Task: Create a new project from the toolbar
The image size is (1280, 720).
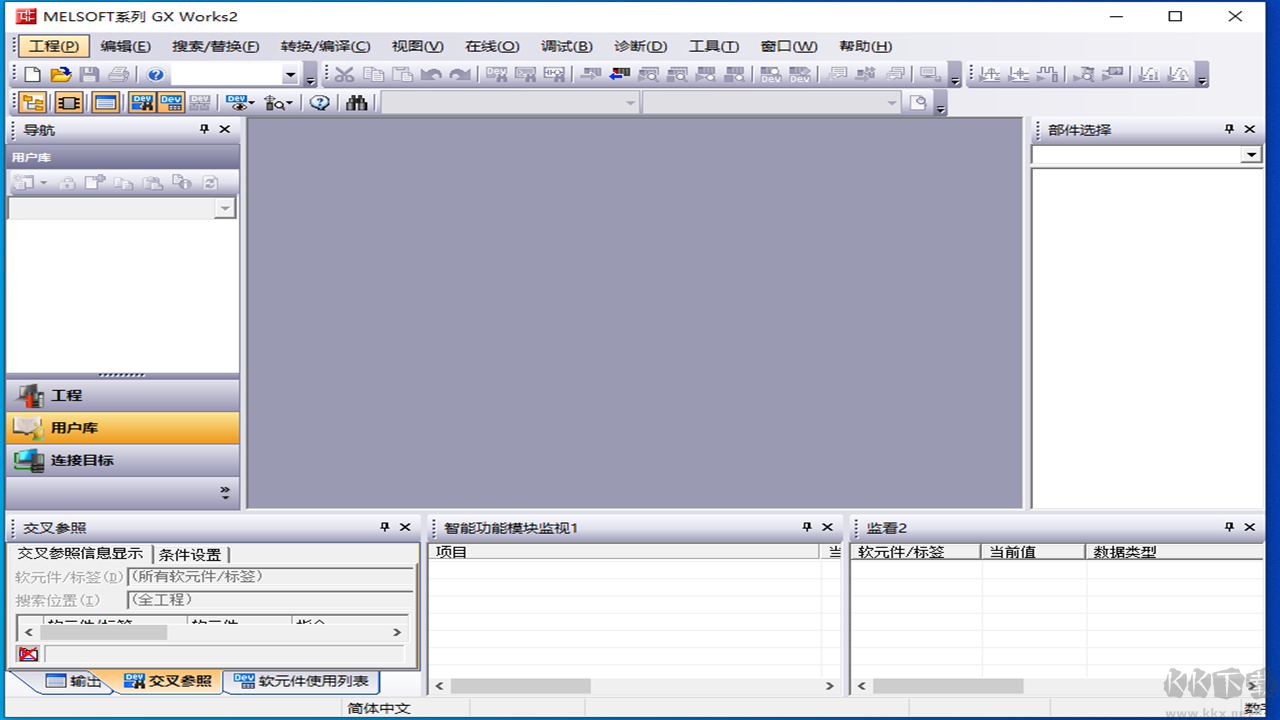Action: (31, 73)
